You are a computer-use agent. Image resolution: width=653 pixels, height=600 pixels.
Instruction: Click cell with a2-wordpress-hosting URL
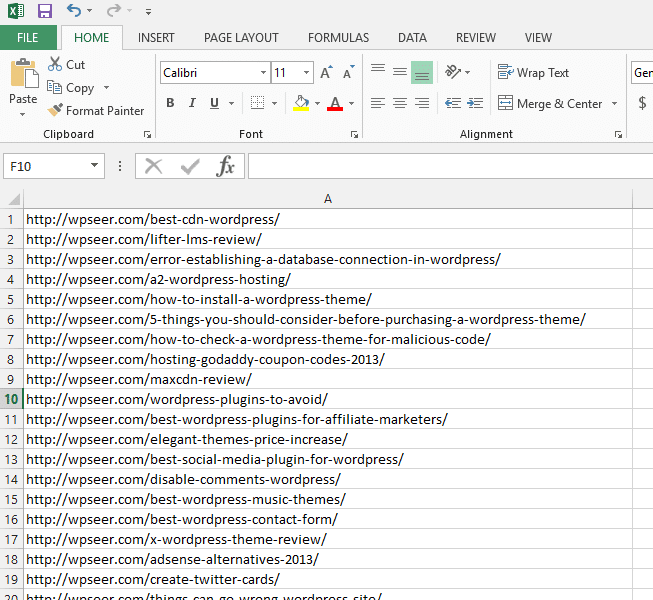(x=328, y=279)
